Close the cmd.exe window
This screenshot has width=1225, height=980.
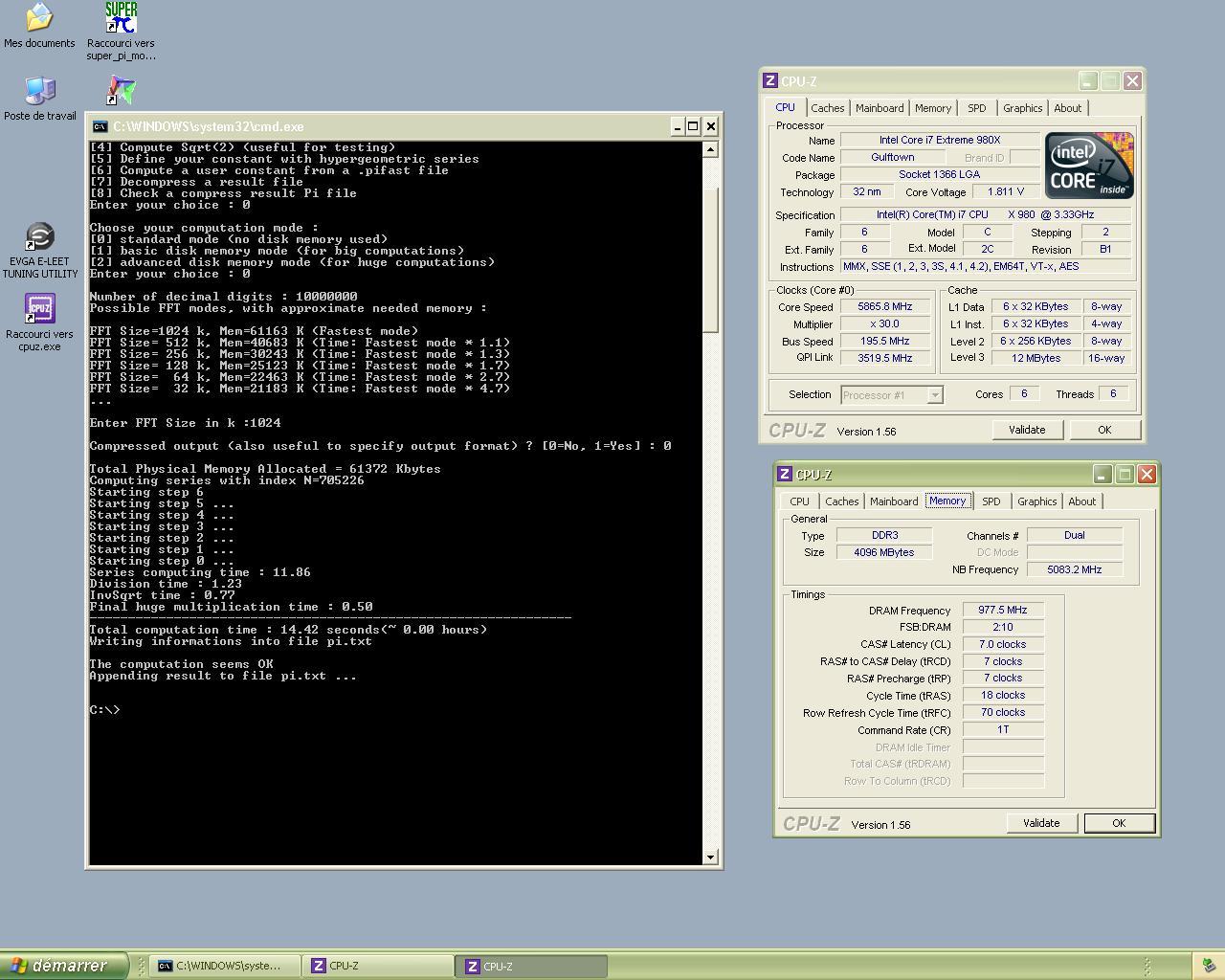click(x=711, y=126)
